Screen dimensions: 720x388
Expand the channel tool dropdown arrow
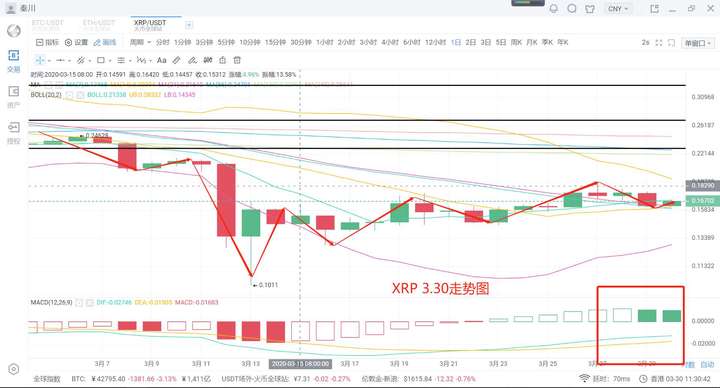90,61
